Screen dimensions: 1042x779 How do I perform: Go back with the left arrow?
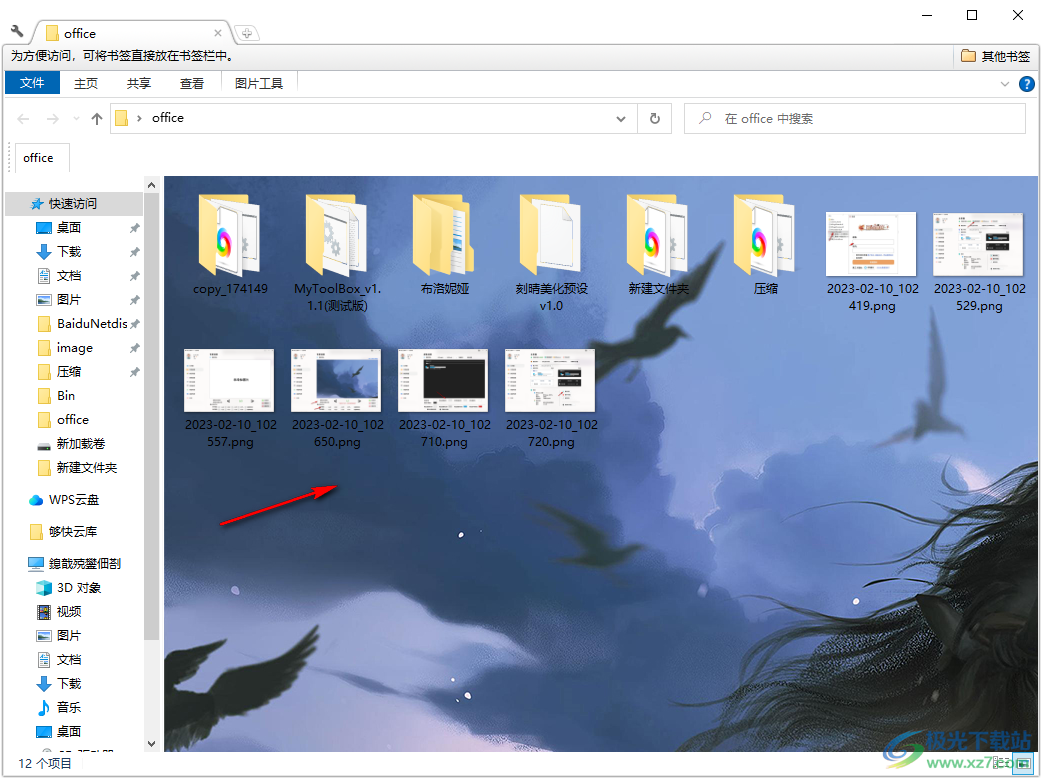[x=23, y=119]
